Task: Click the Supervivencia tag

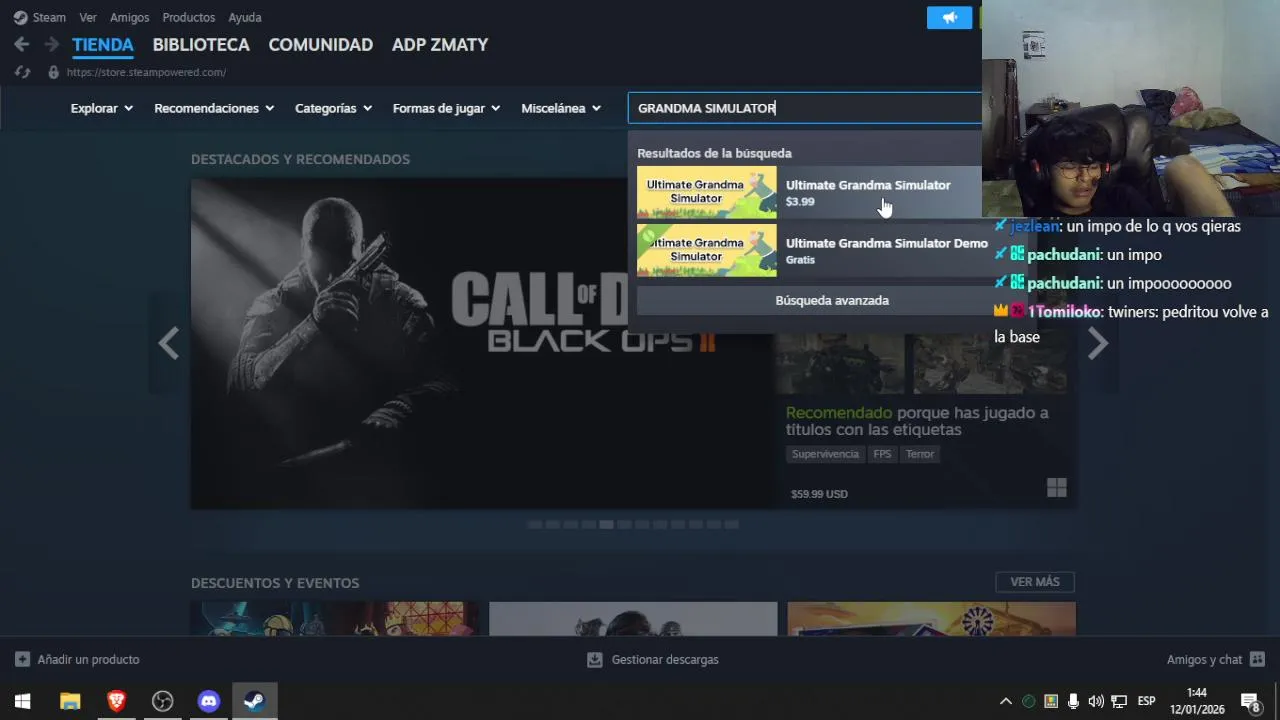Action: pyautogui.click(x=825, y=454)
